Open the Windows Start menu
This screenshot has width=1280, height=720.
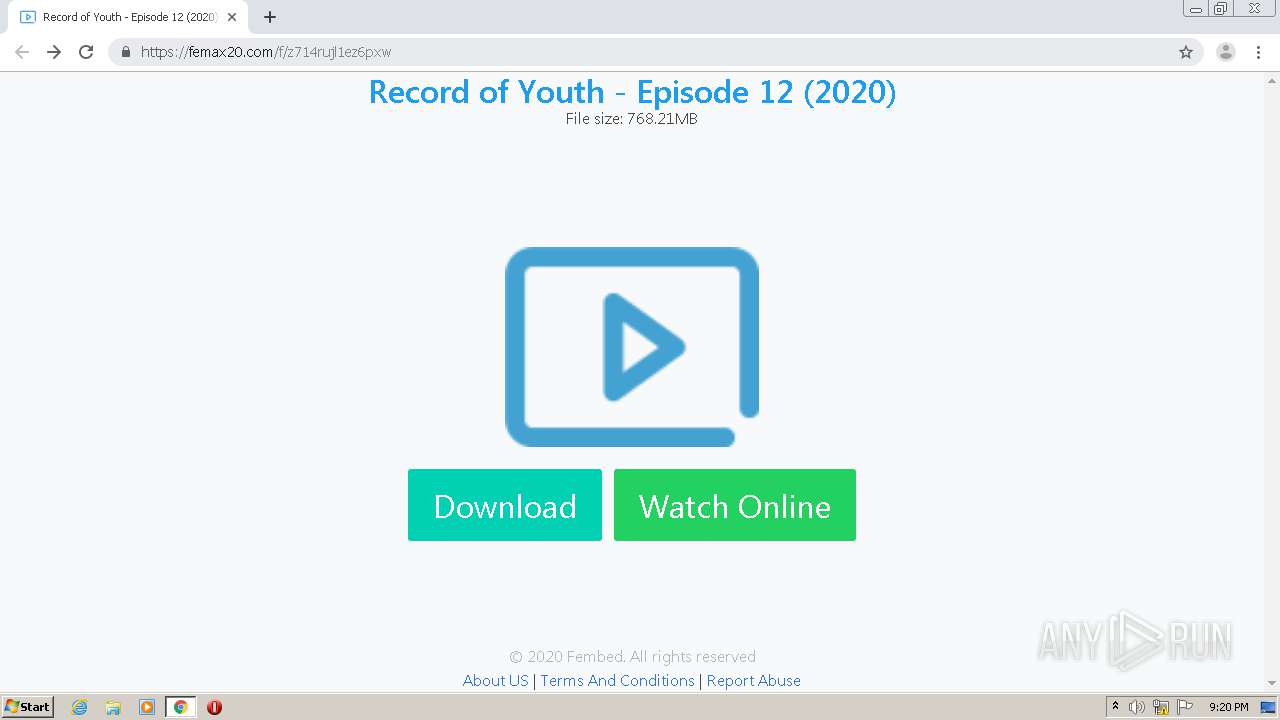tap(28, 706)
